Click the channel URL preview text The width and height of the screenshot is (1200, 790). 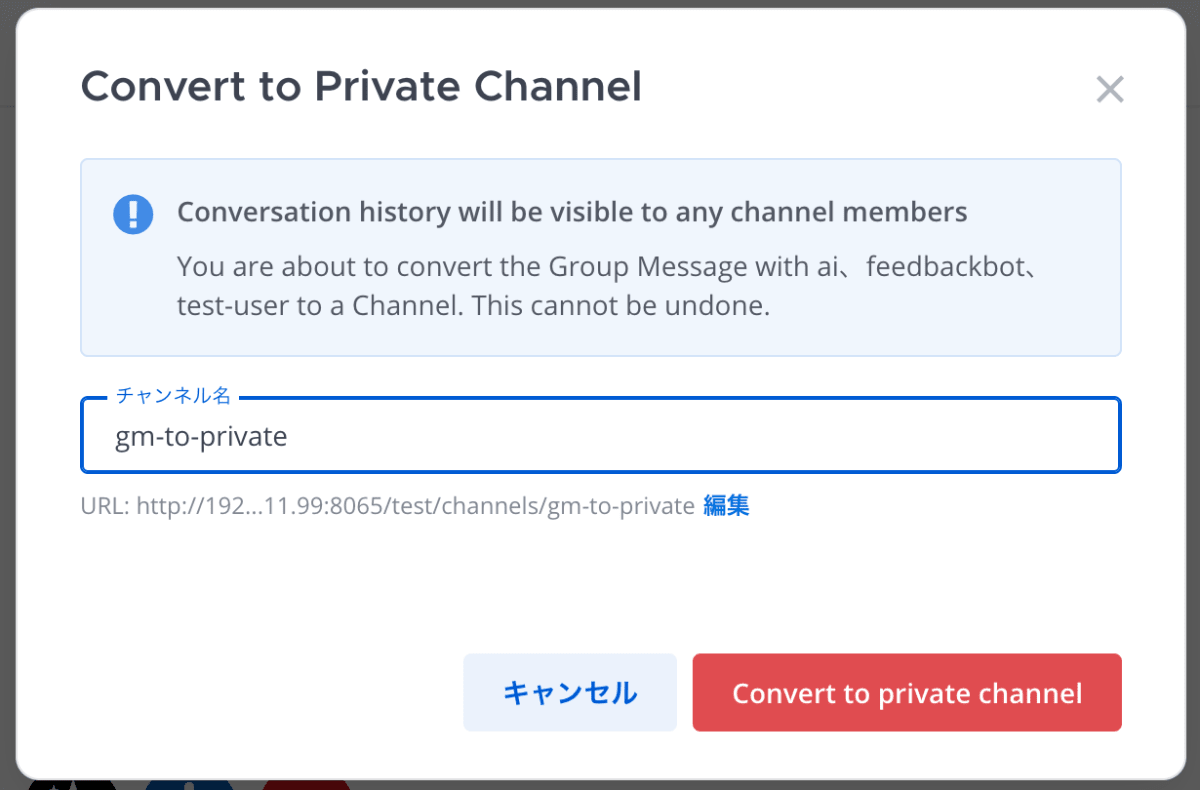click(388, 506)
